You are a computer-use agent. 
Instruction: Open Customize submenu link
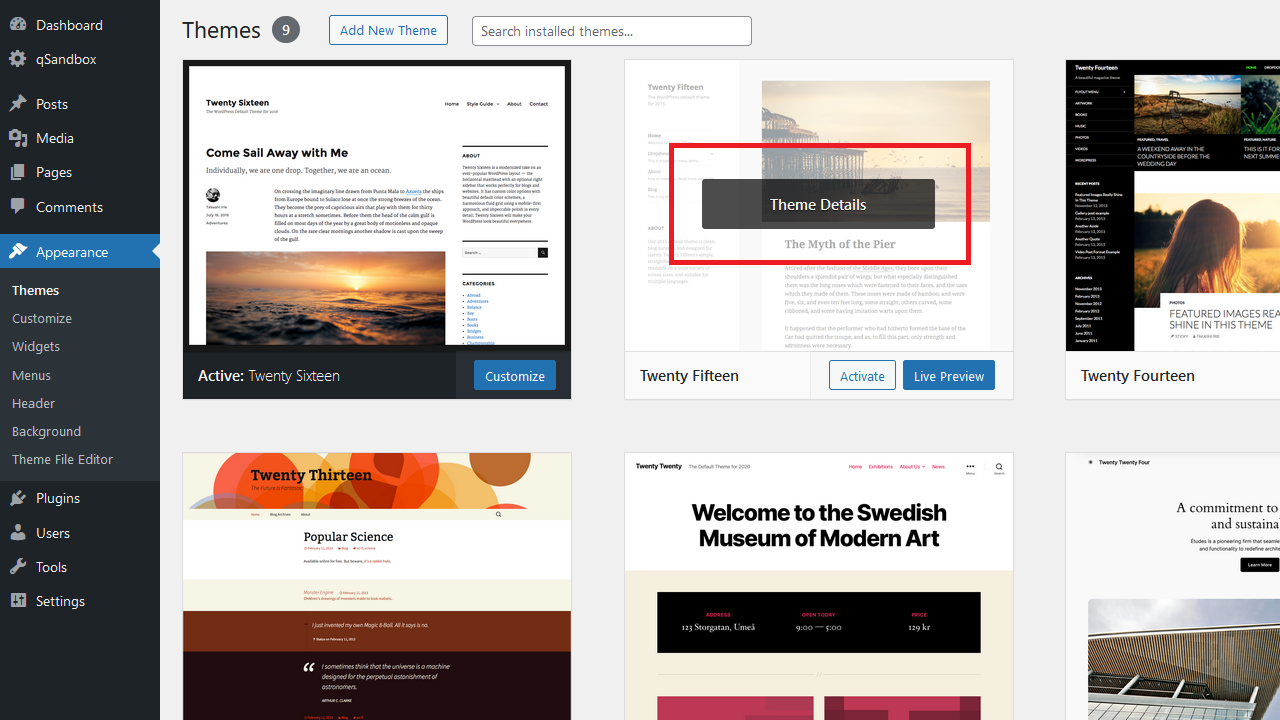point(42,318)
